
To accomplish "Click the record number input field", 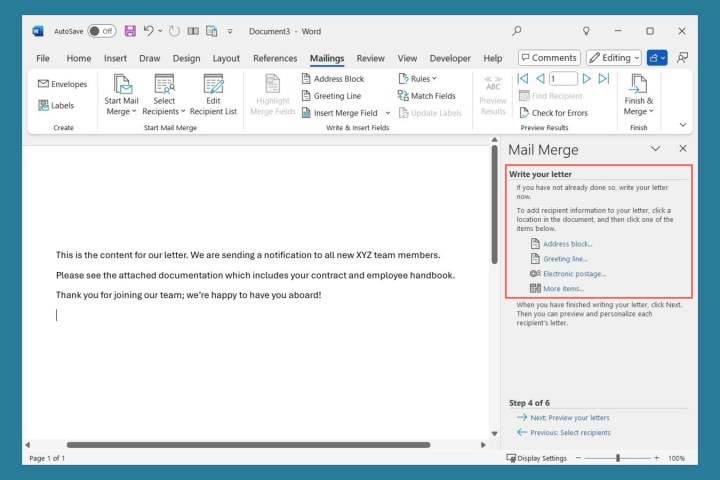I will (x=562, y=79).
